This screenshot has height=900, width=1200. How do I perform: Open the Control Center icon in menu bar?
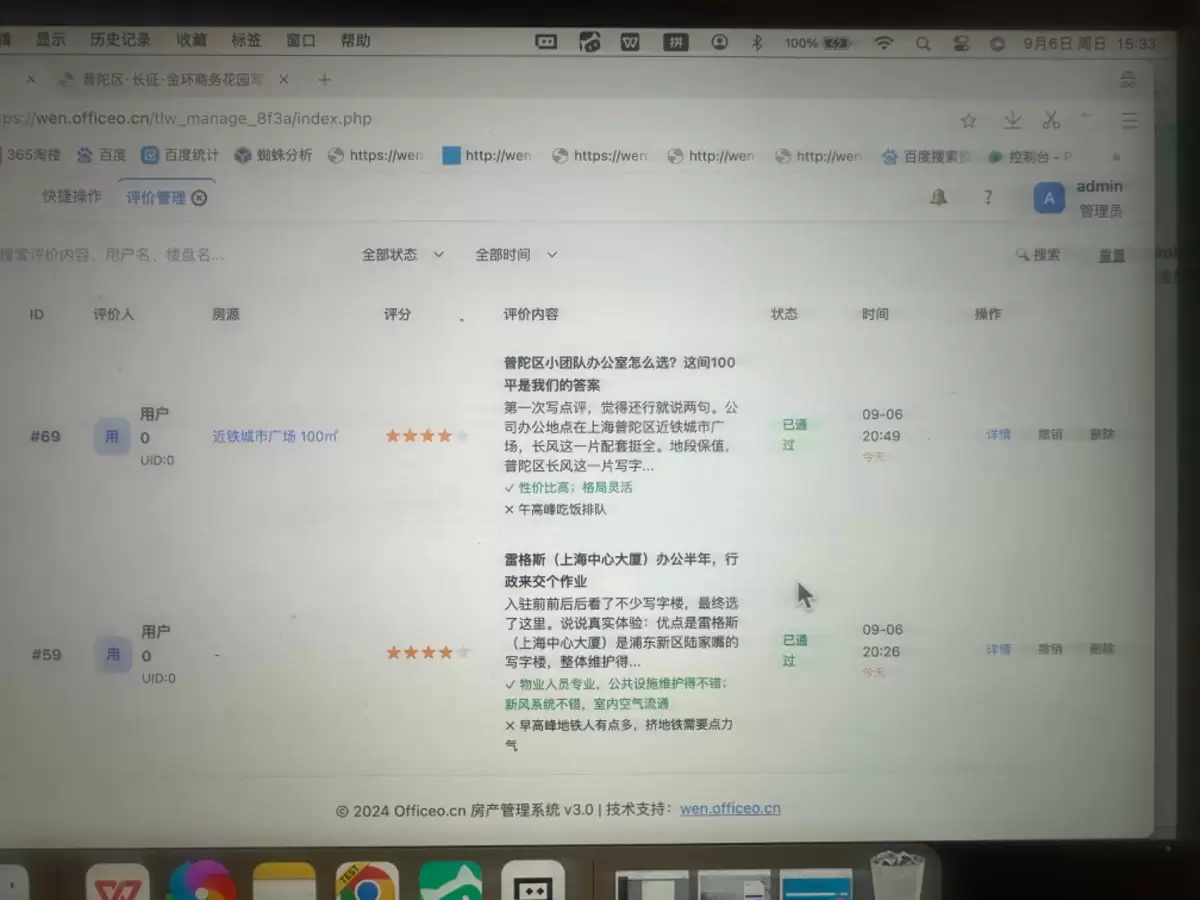point(961,44)
